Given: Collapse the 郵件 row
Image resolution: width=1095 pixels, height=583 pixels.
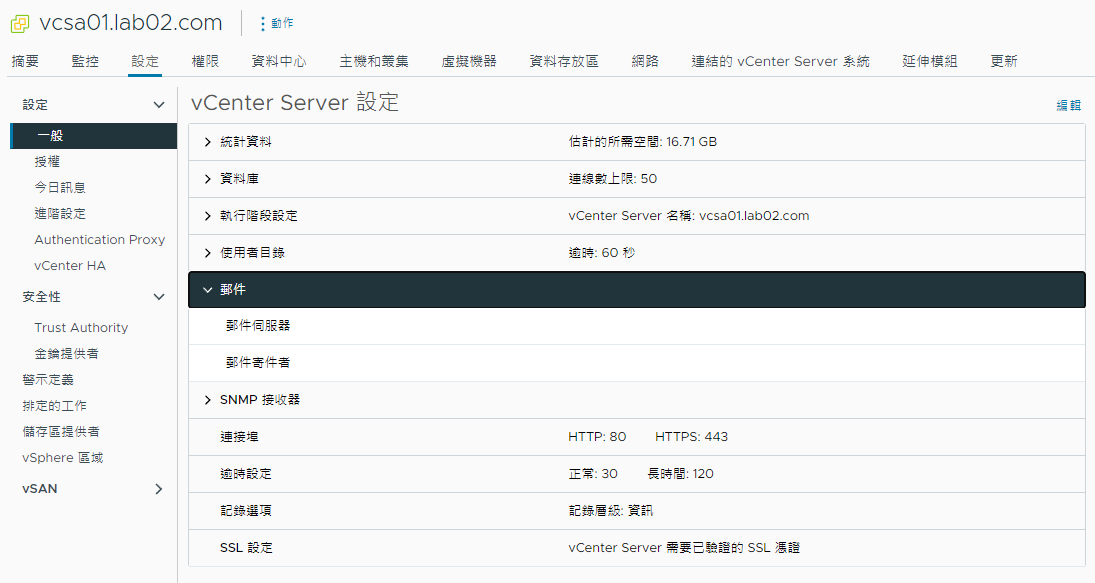Looking at the screenshot, I should [207, 290].
